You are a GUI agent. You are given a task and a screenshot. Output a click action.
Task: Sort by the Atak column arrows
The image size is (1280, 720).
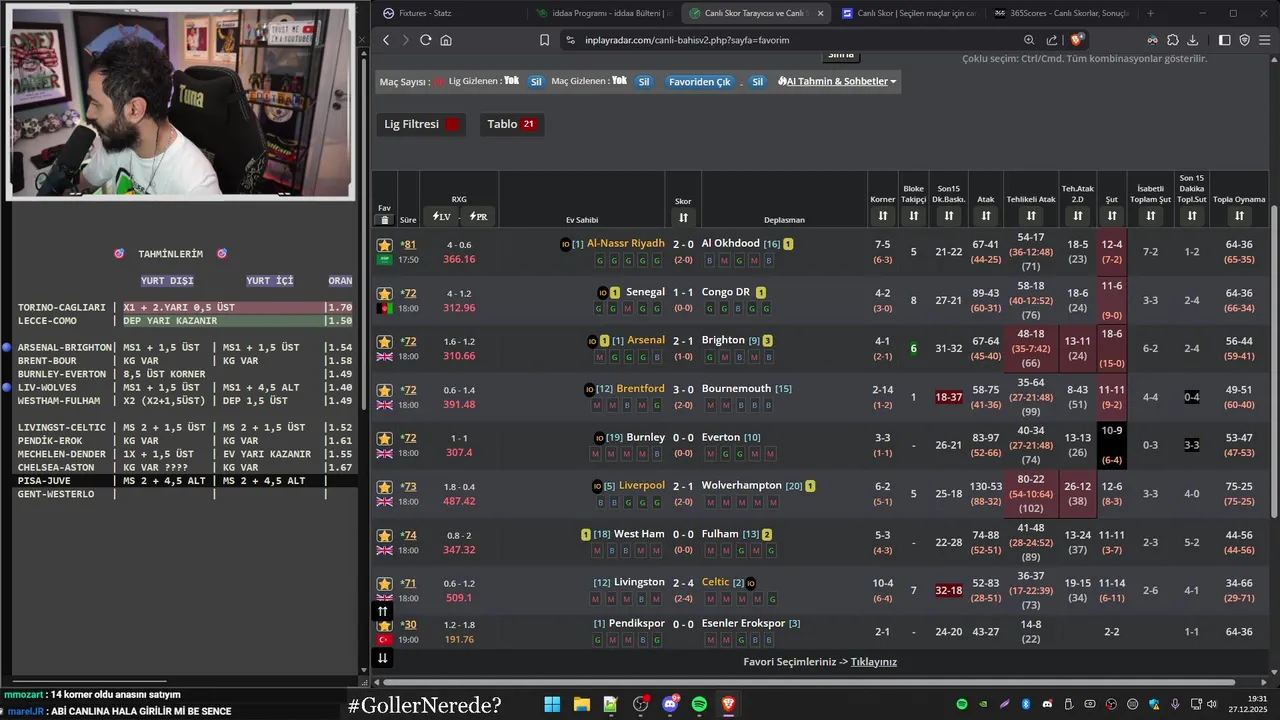(986, 216)
